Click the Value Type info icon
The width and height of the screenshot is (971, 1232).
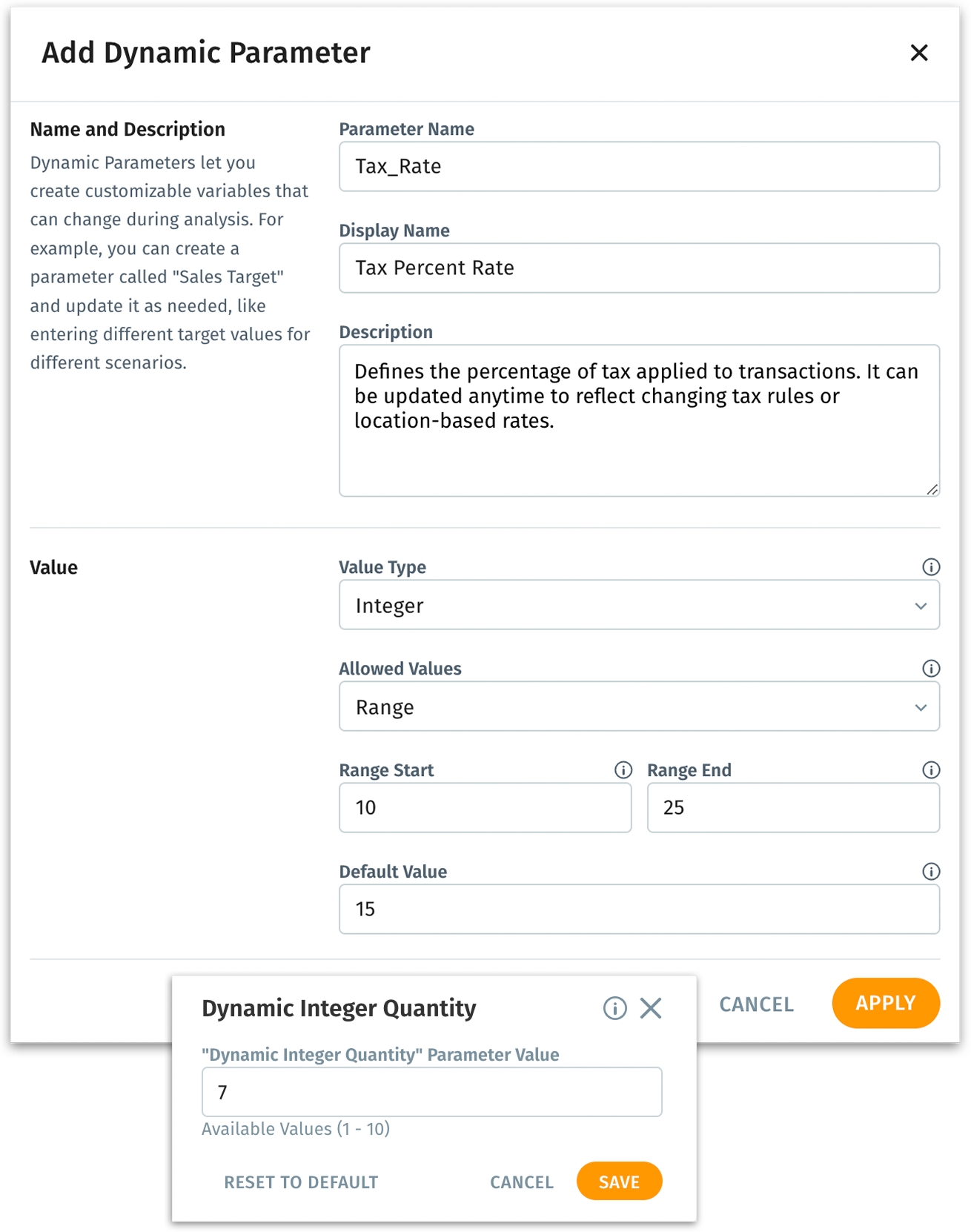pos(931,567)
